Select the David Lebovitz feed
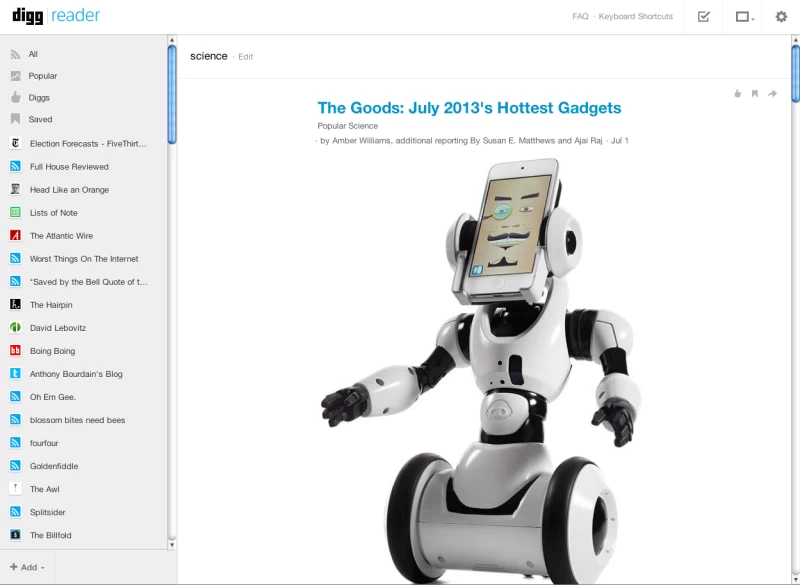The width and height of the screenshot is (800, 585). (x=58, y=328)
